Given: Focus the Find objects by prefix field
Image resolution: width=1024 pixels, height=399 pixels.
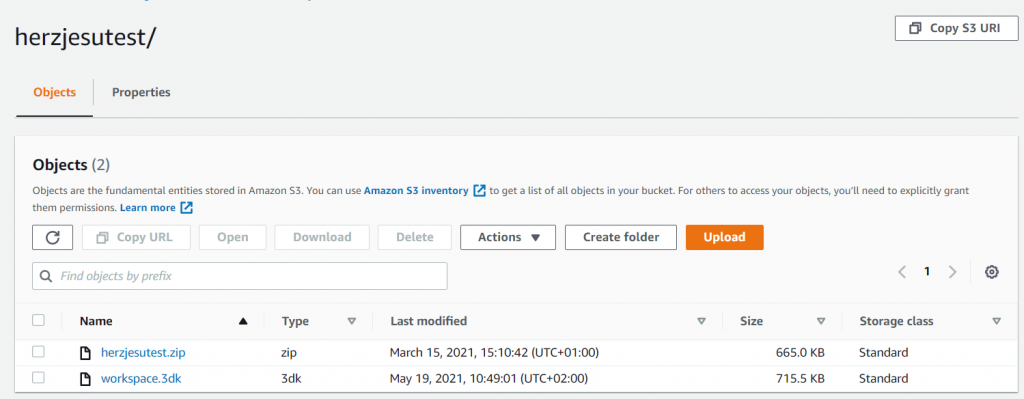Looking at the screenshot, I should (240, 276).
